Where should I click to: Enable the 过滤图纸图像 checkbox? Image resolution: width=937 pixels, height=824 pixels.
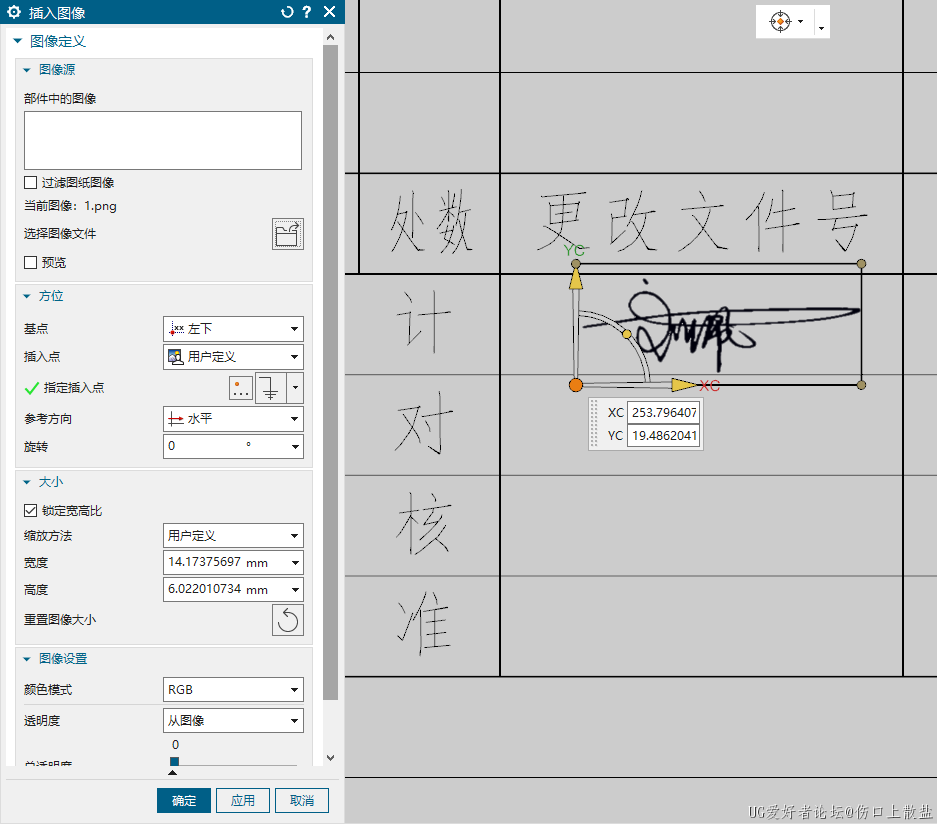pyautogui.click(x=31, y=183)
